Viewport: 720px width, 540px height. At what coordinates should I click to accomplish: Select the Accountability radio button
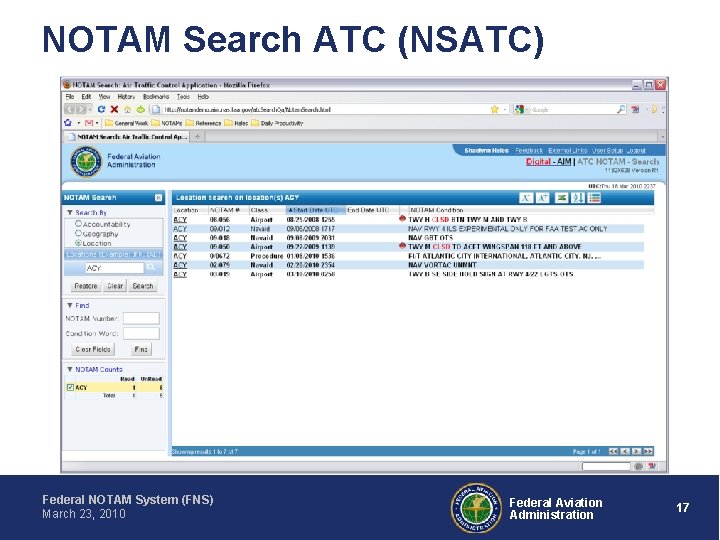78,224
